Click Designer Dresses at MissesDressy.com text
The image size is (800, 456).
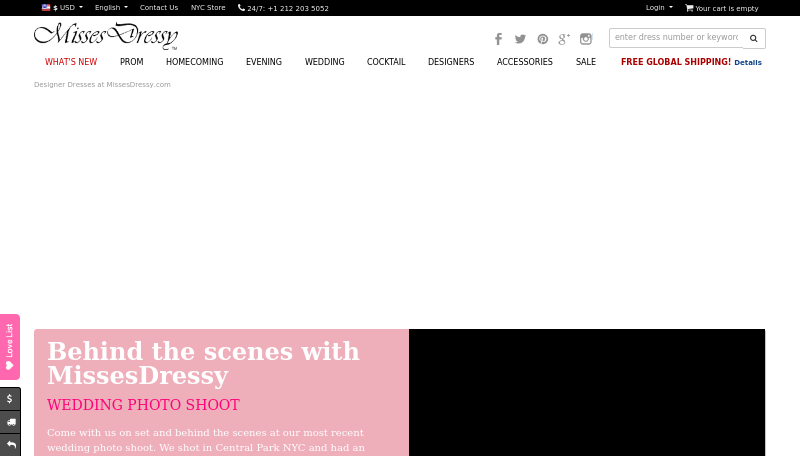(x=102, y=85)
